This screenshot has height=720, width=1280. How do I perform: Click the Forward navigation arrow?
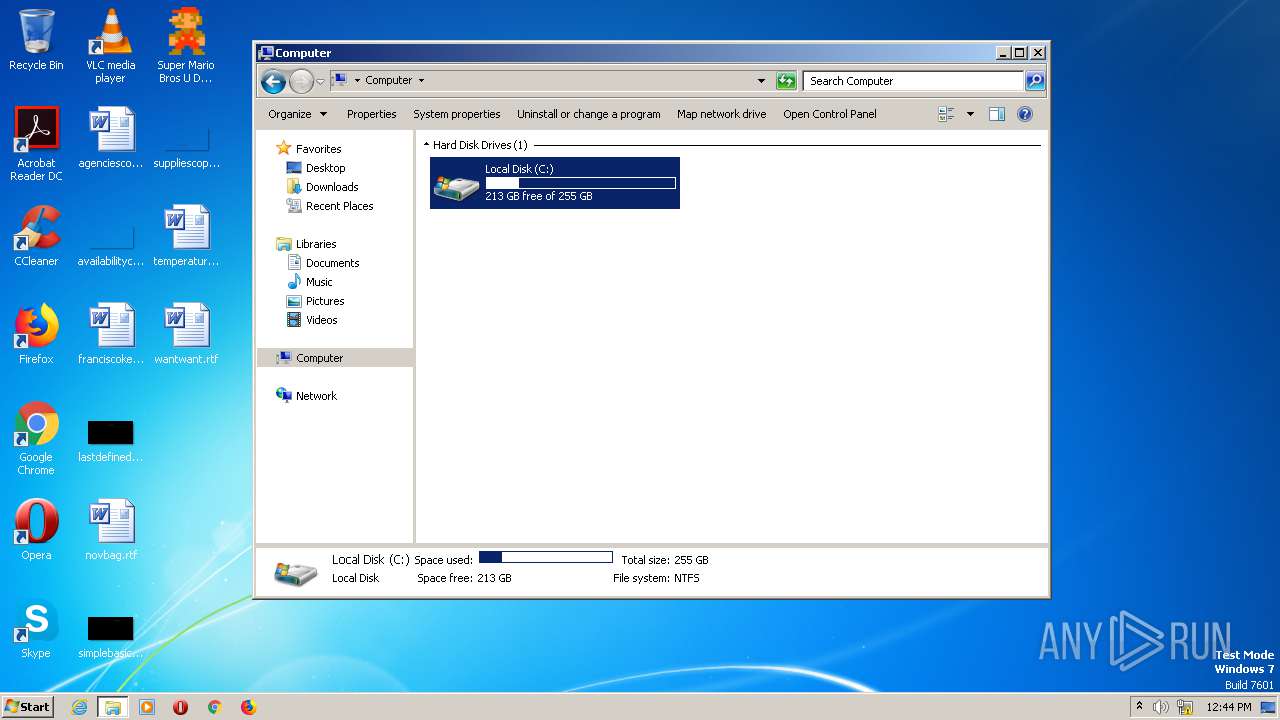(x=301, y=81)
